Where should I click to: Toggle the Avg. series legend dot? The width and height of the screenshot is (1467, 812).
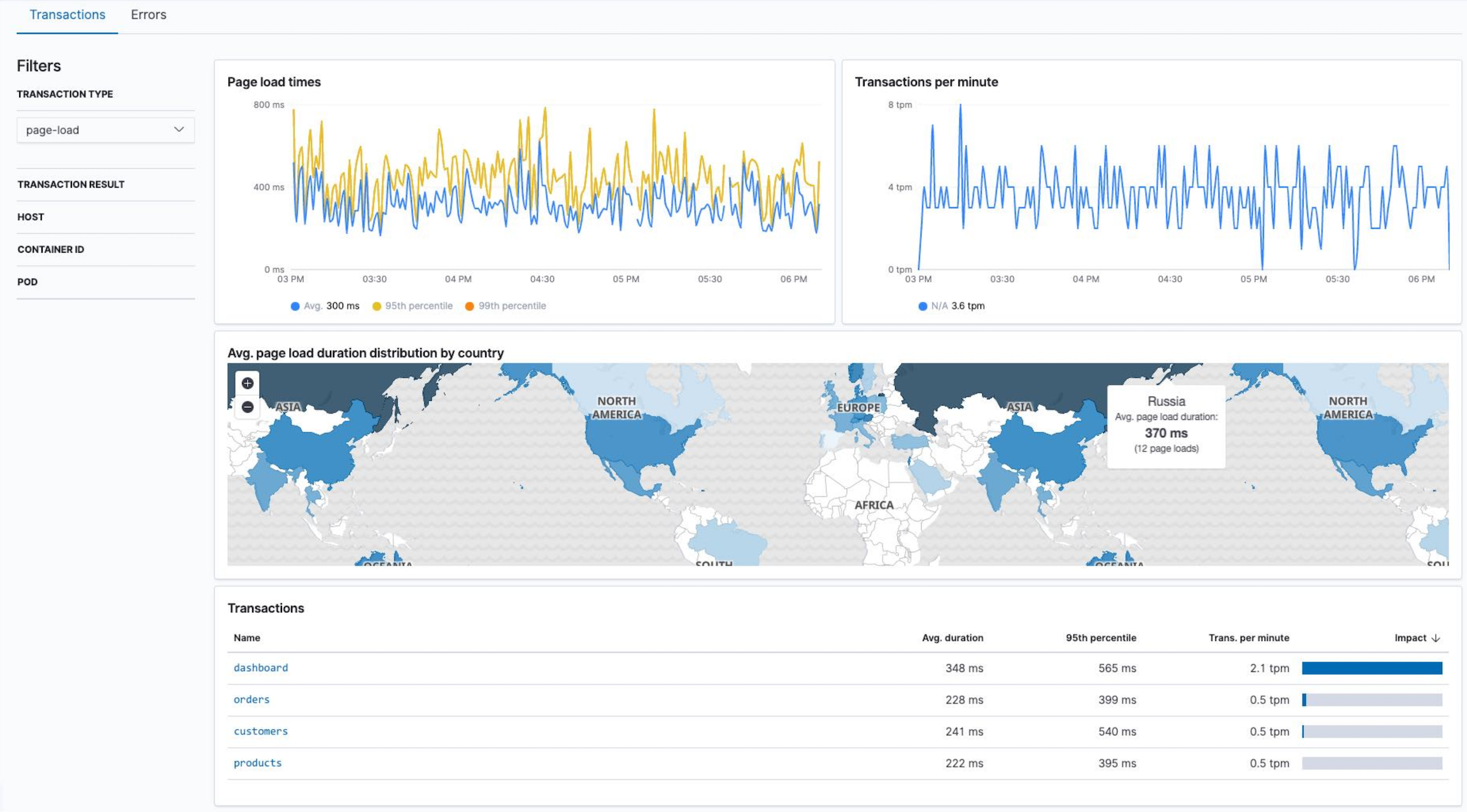coord(295,306)
